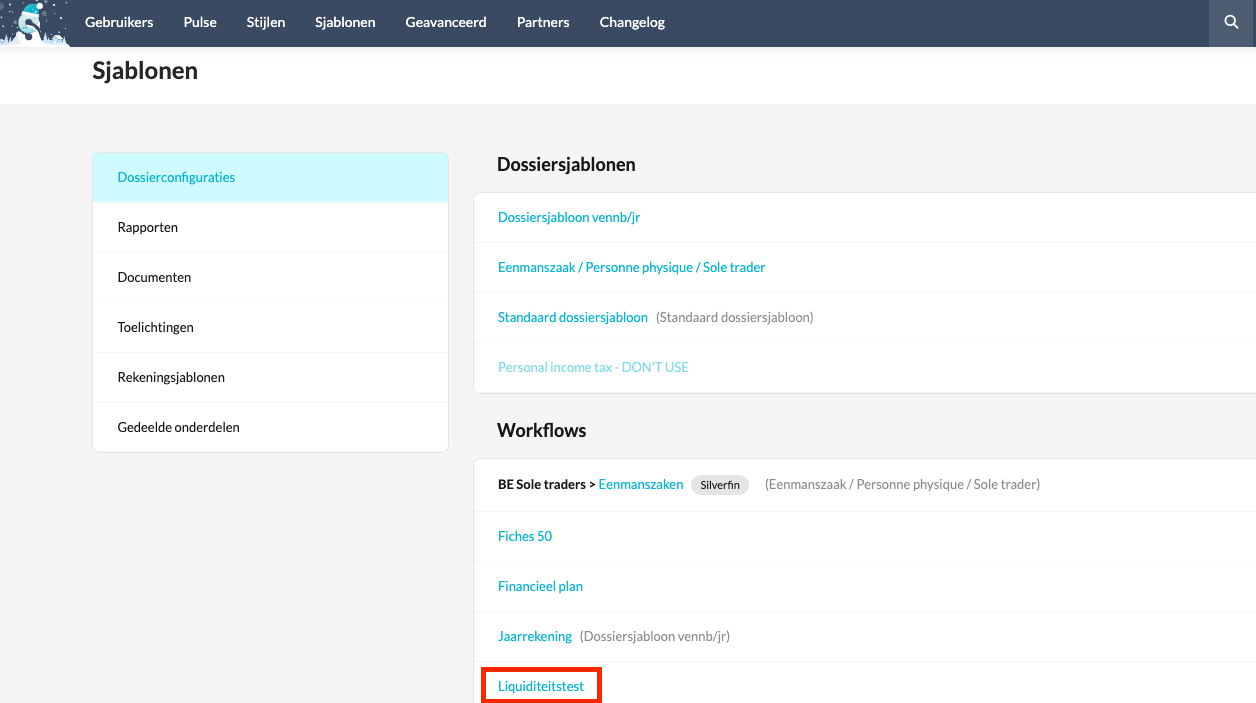
Task: Click the Silverfin snowy logo icon
Action: 35,23
